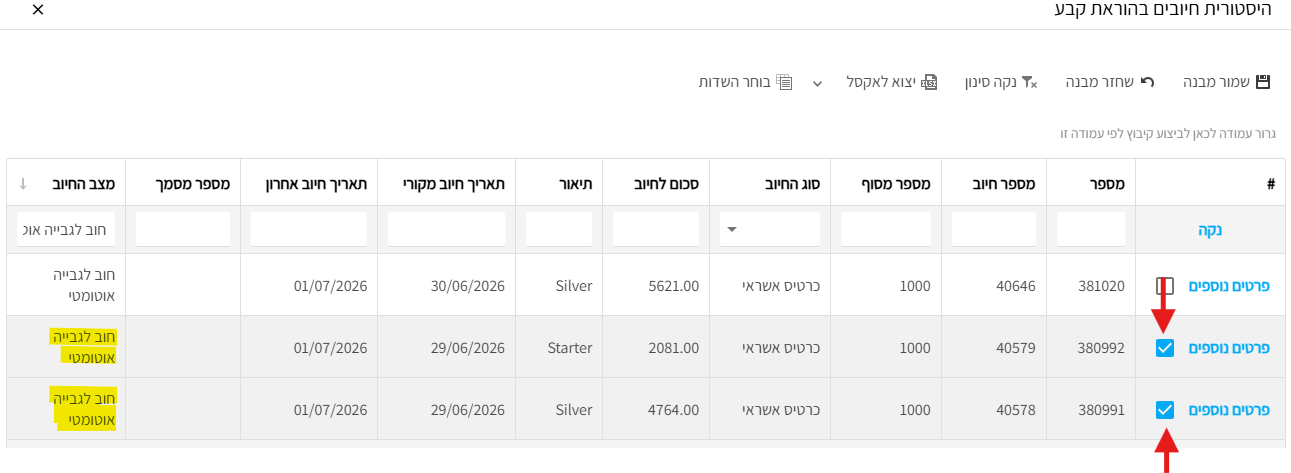Image resolution: width=1291 pixels, height=473 pixels.
Task: Click the תיאור filter input field
Action: point(559,229)
